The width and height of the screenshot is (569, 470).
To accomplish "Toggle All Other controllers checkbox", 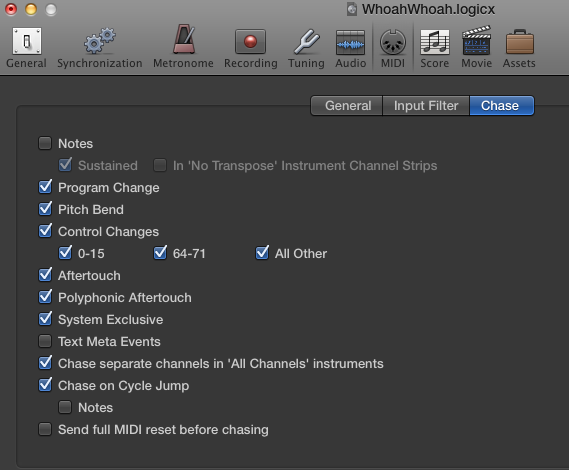I will click(x=262, y=253).
